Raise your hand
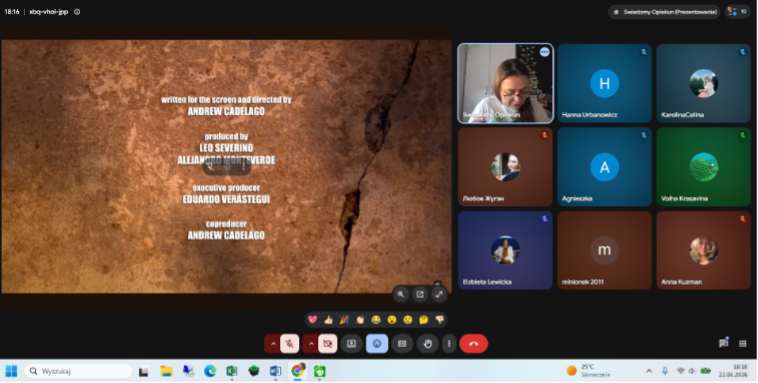758x383 pixels. 427,344
